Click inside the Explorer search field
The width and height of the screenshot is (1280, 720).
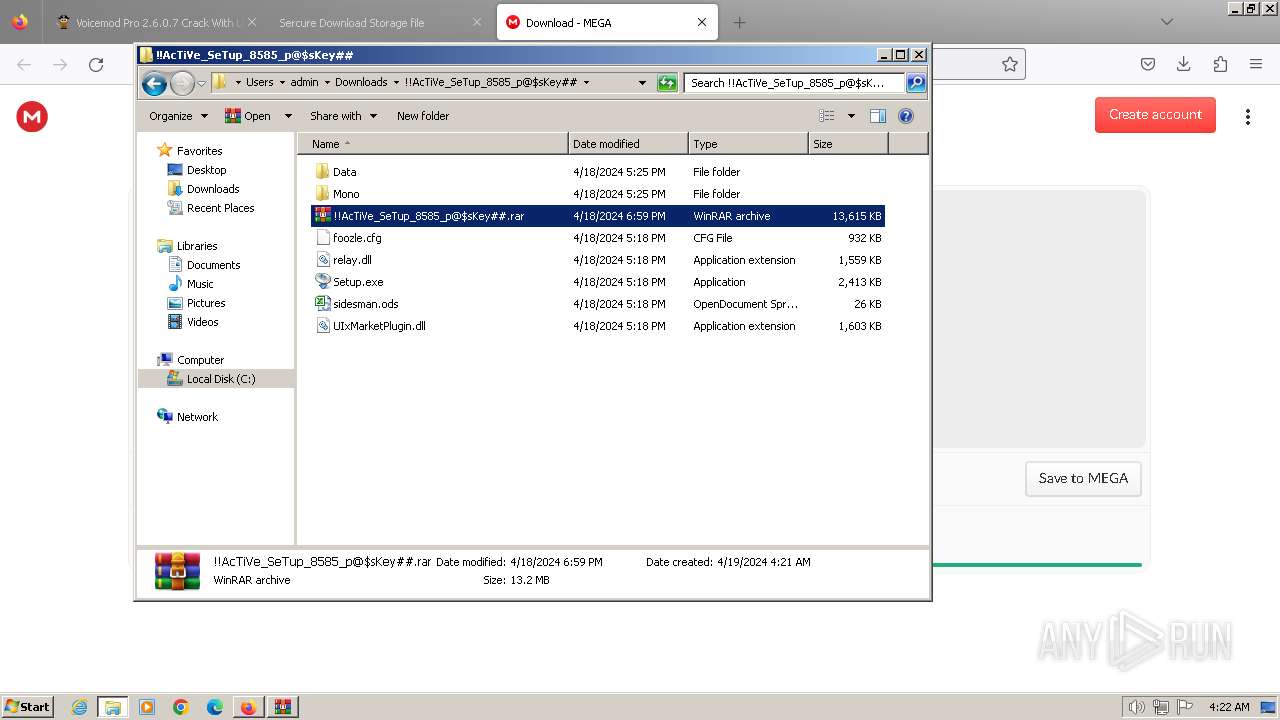click(794, 83)
